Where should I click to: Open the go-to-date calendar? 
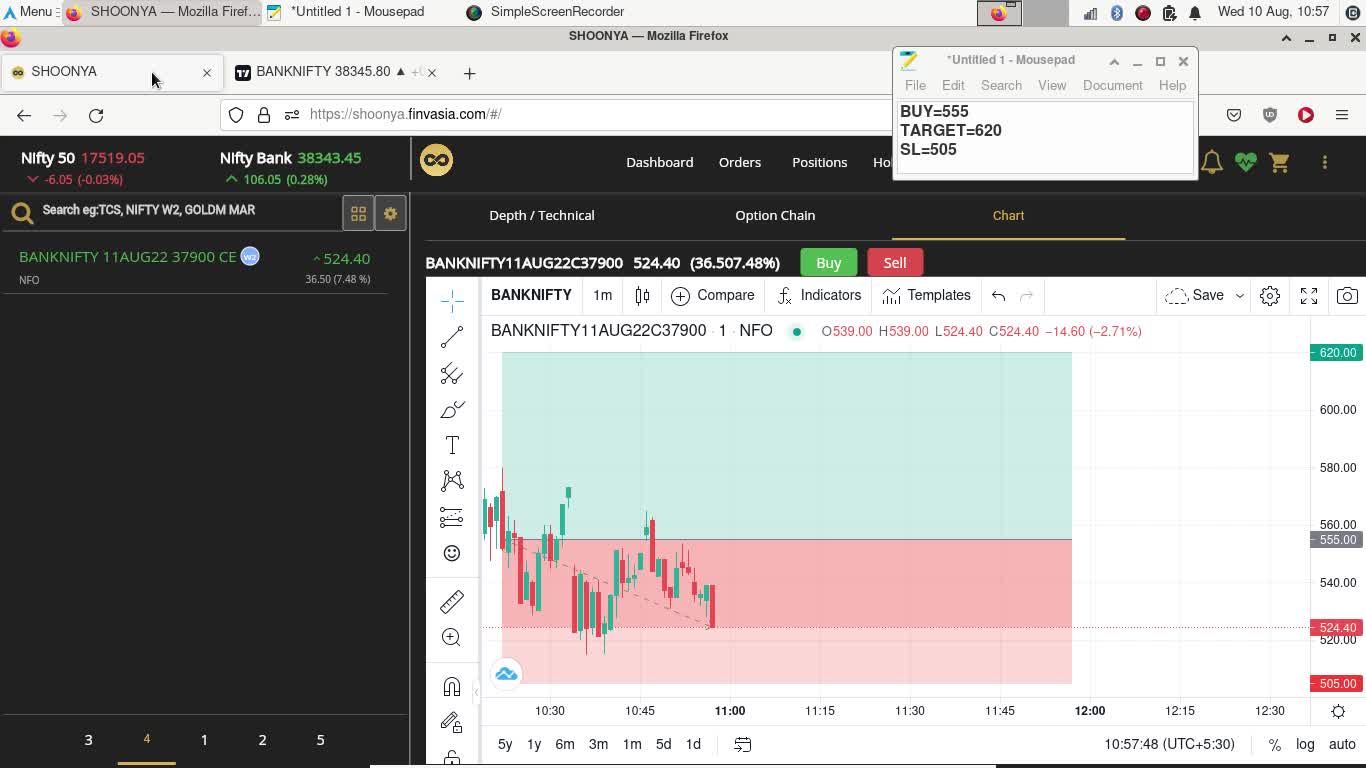[743, 744]
